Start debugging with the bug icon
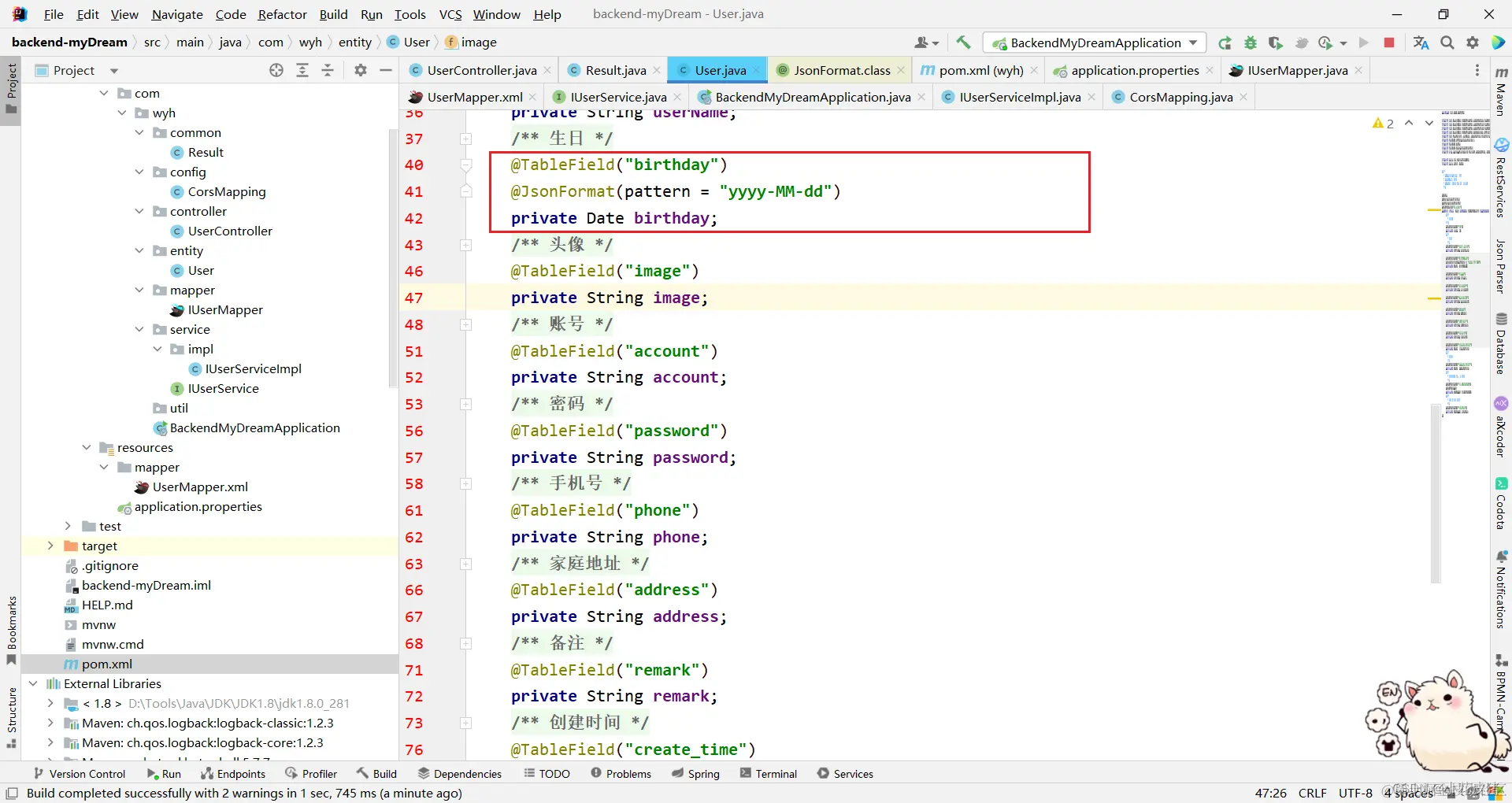The width and height of the screenshot is (1512, 803). (1251, 43)
